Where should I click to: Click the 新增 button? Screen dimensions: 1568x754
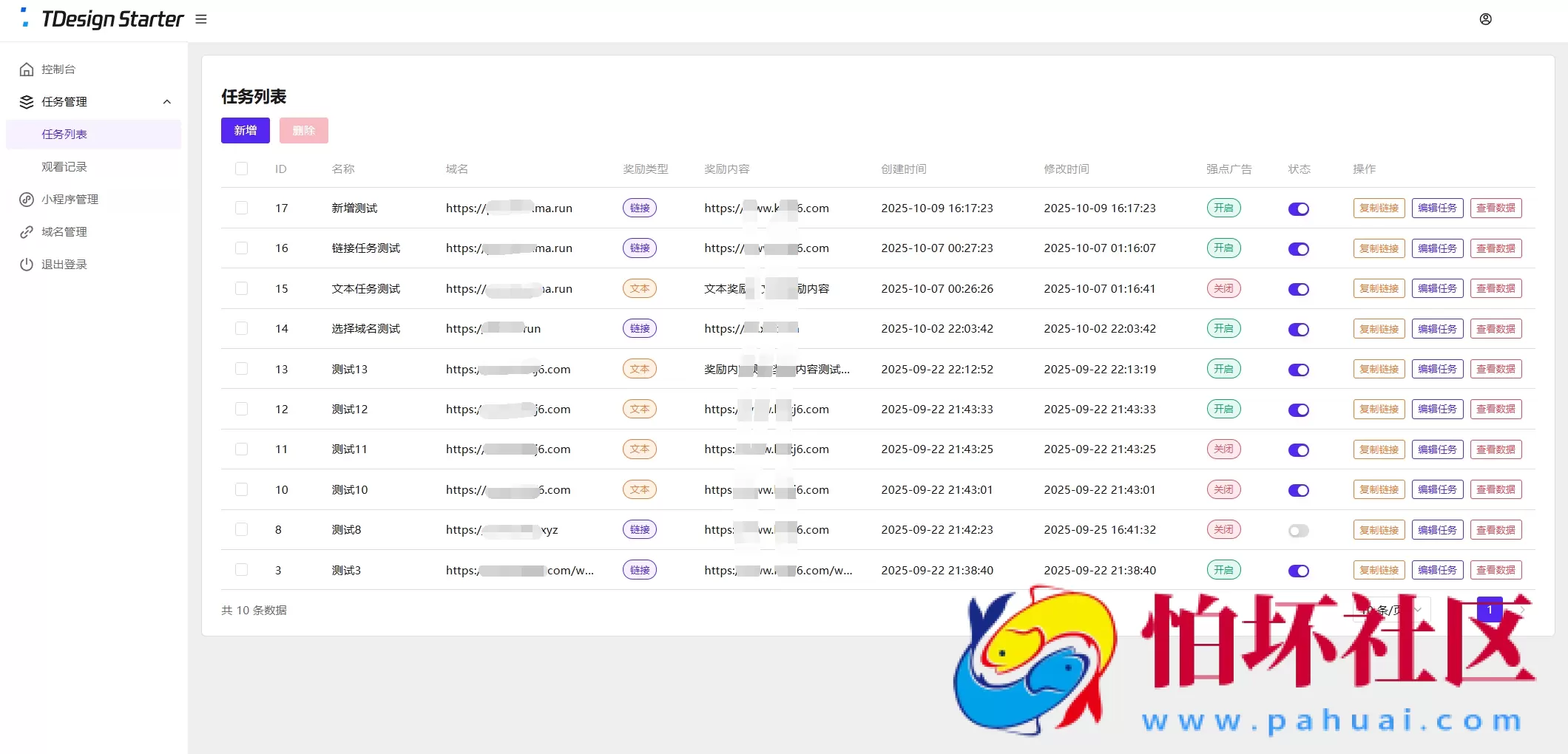pos(245,131)
